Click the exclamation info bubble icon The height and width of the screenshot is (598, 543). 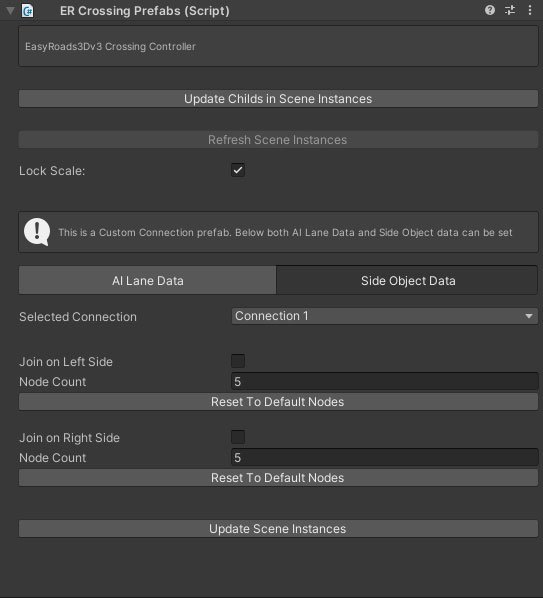(x=37, y=232)
